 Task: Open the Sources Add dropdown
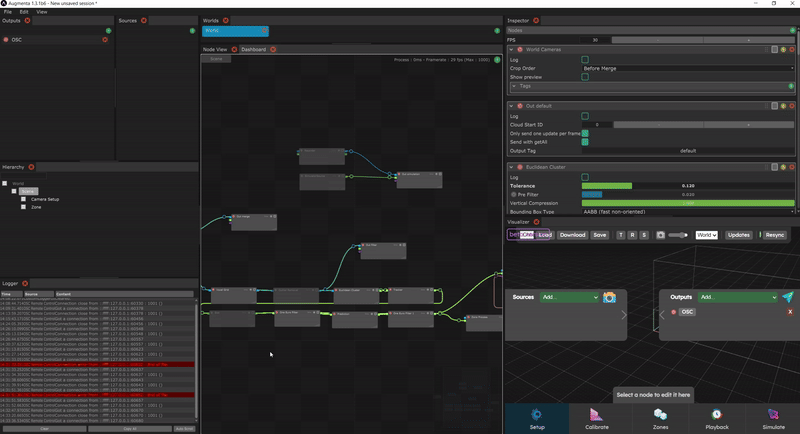tap(569, 297)
